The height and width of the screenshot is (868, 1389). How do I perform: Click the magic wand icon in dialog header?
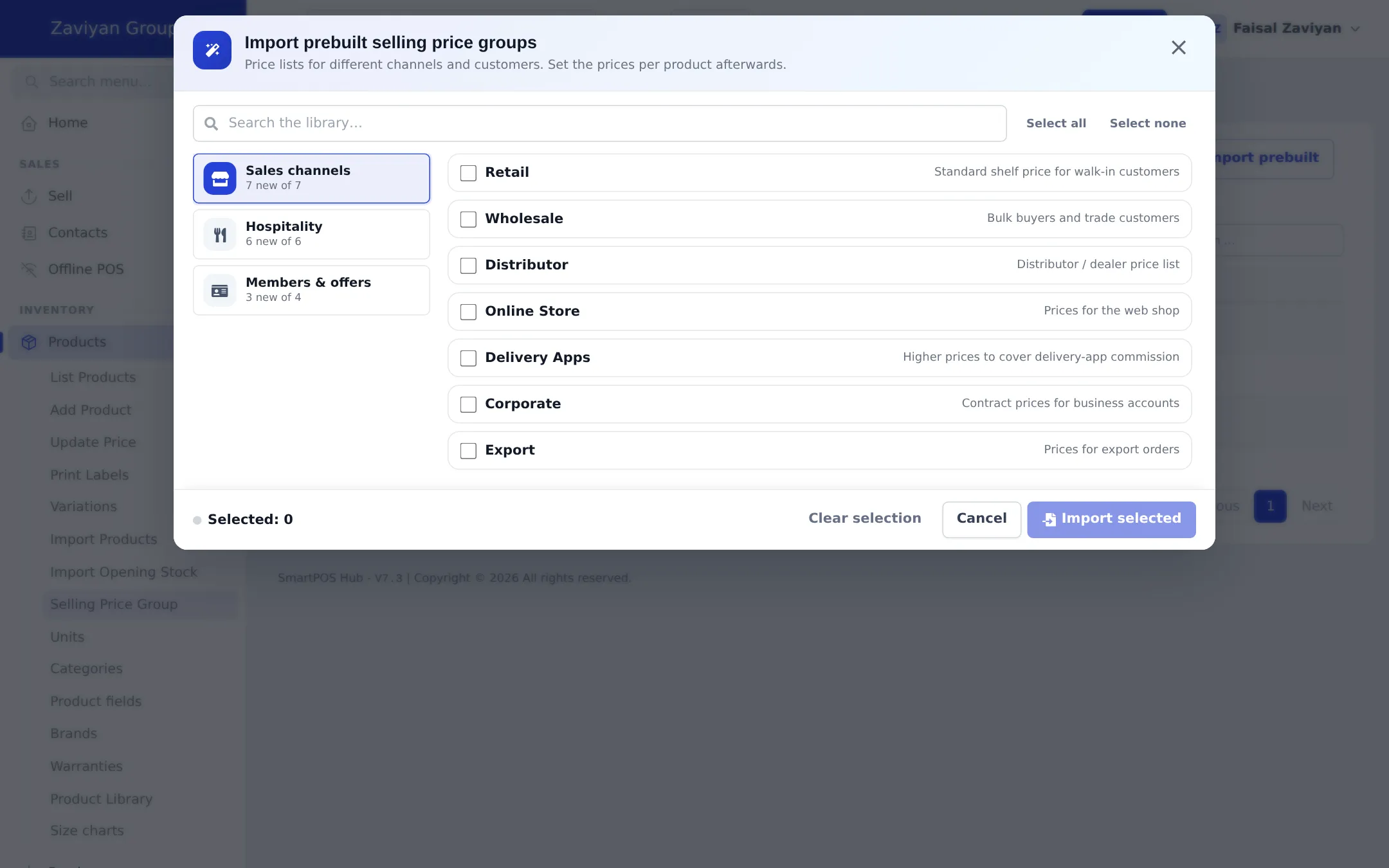(212, 50)
